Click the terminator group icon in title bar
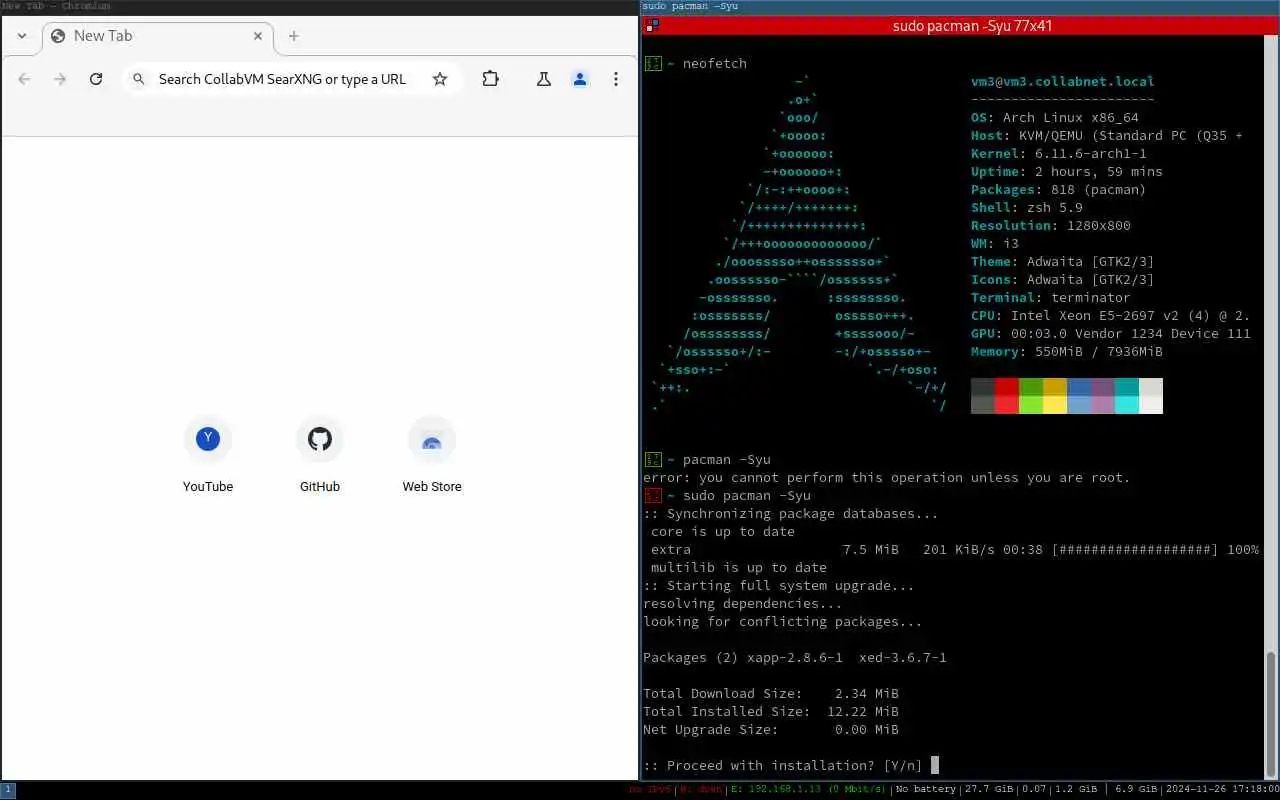Image resolution: width=1280 pixels, height=800 pixels. click(x=652, y=26)
